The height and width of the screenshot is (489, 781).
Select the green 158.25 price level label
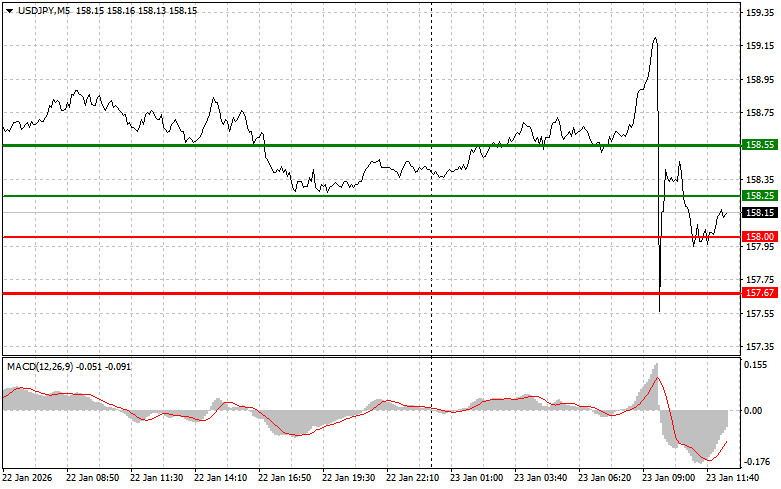click(760, 196)
